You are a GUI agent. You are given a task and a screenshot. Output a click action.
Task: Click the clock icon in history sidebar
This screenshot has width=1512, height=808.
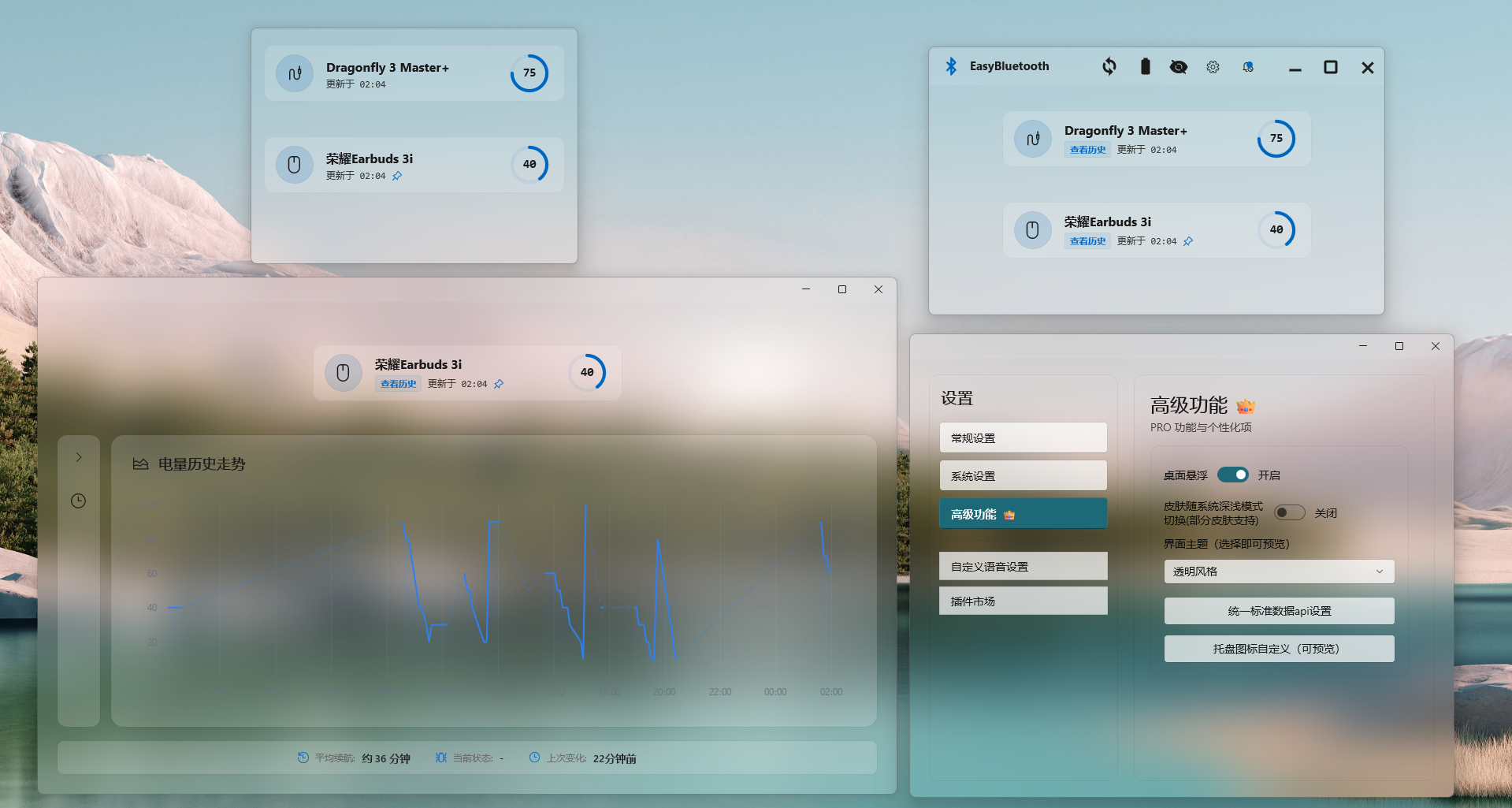tap(79, 501)
